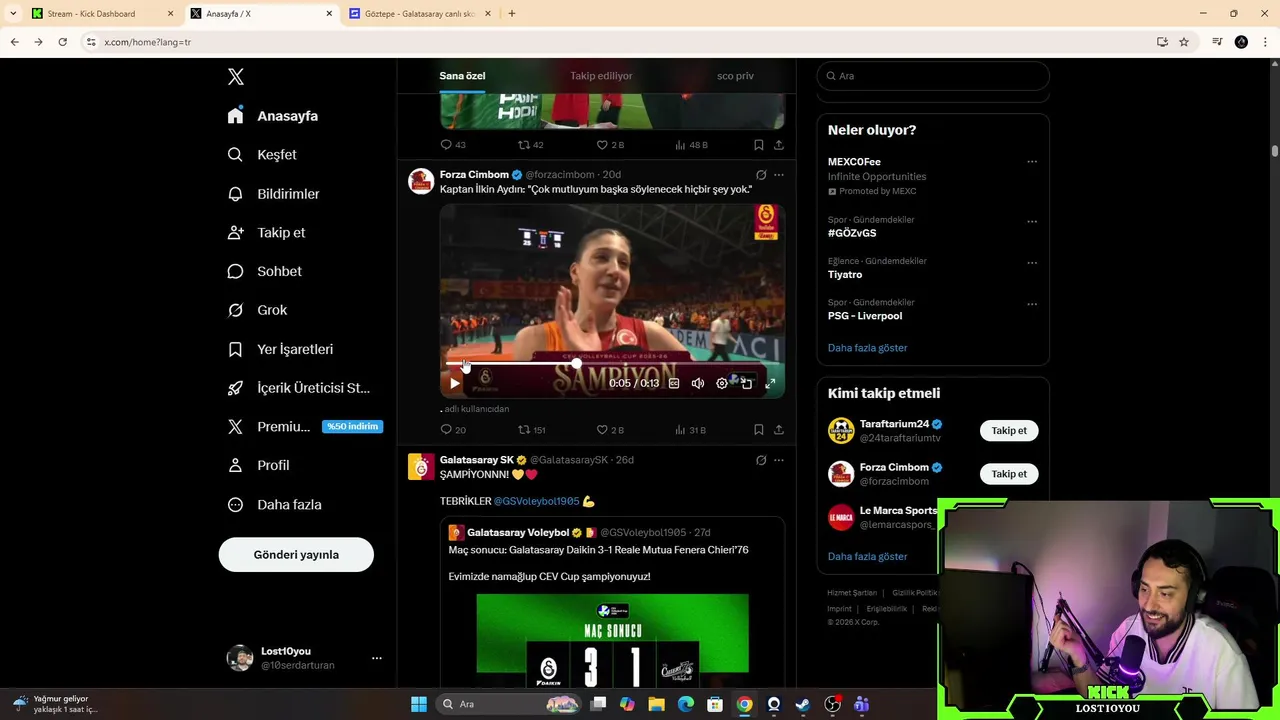This screenshot has height=720, width=1280.
Task: Open X logo home link
Action: (236, 77)
